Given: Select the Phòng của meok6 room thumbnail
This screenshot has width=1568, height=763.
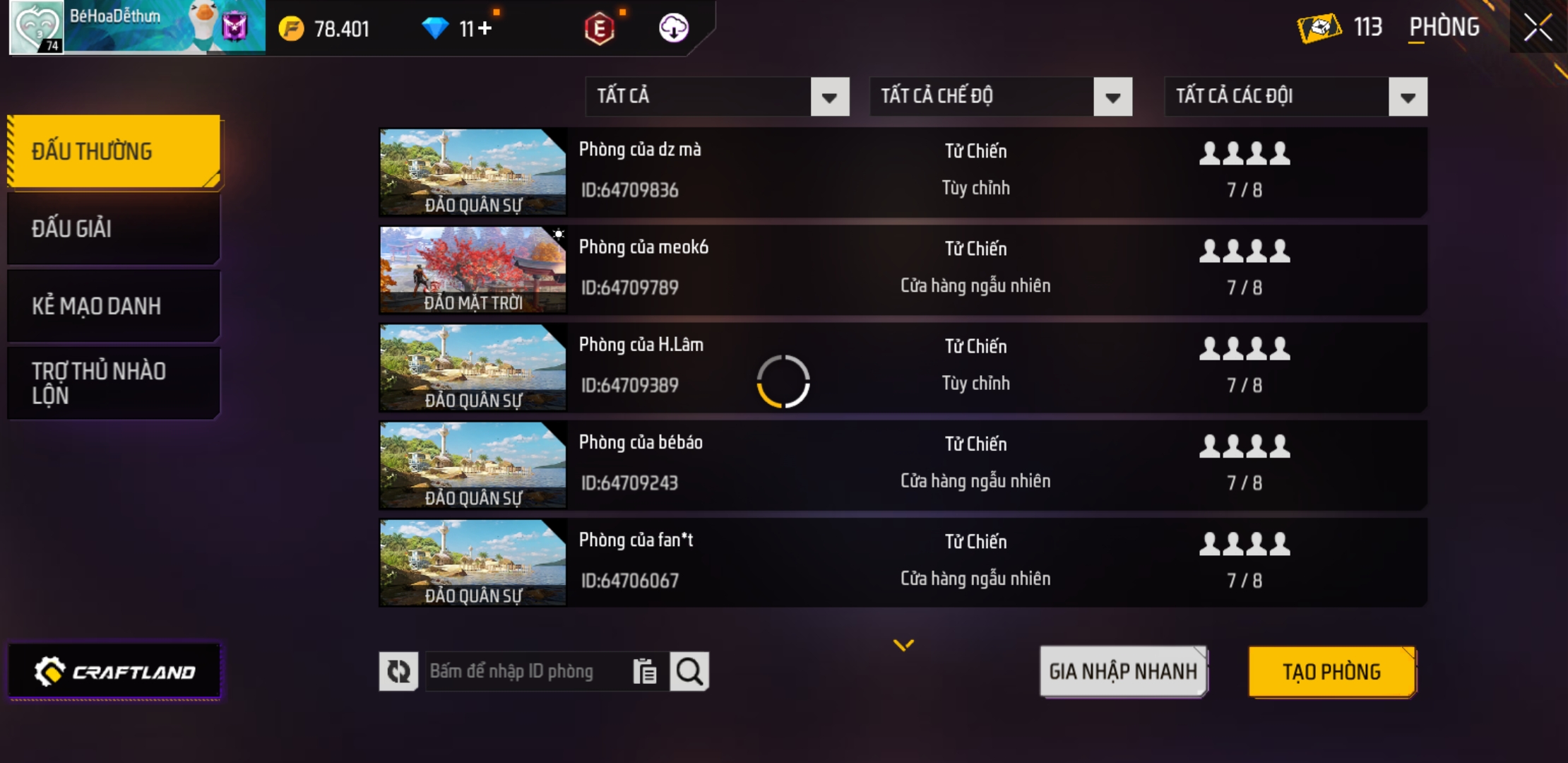Looking at the screenshot, I should click(x=473, y=270).
